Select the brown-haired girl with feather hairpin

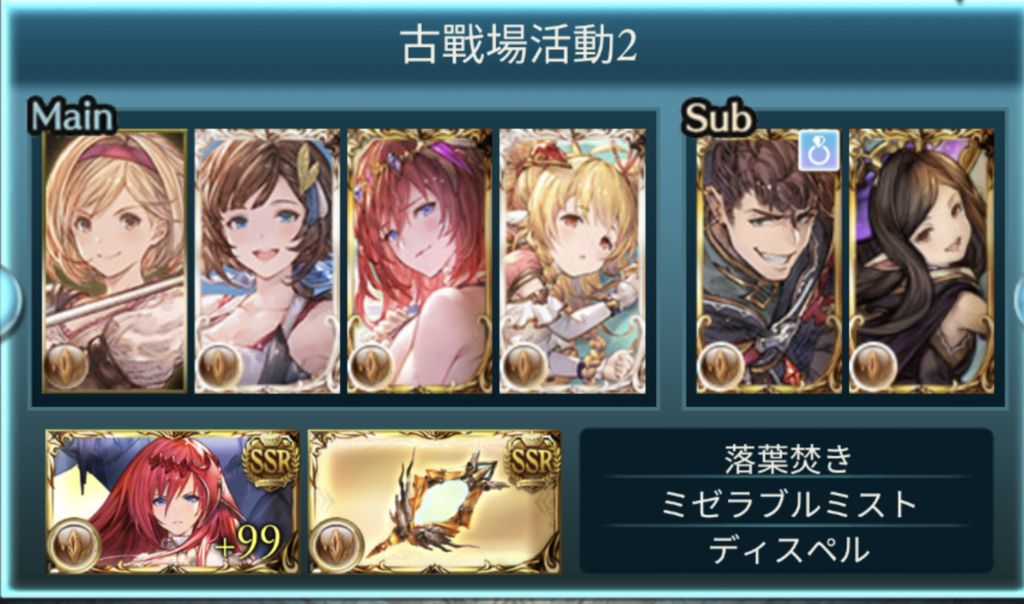pyautogui.click(x=267, y=261)
